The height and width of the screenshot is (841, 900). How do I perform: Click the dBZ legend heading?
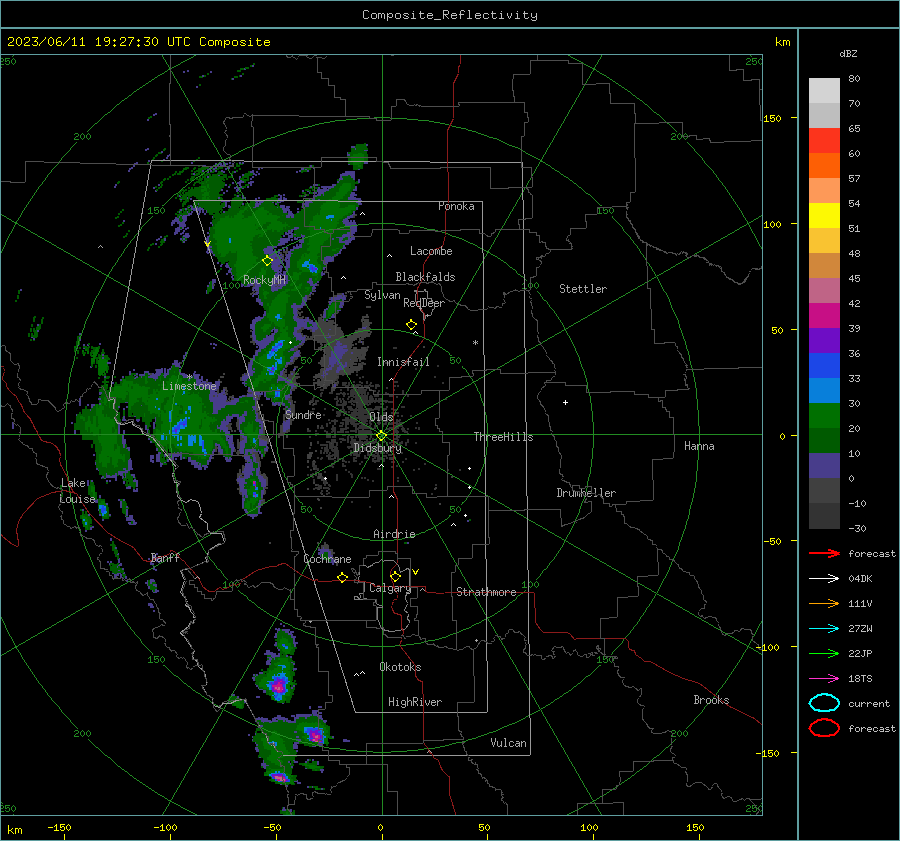click(x=848, y=53)
